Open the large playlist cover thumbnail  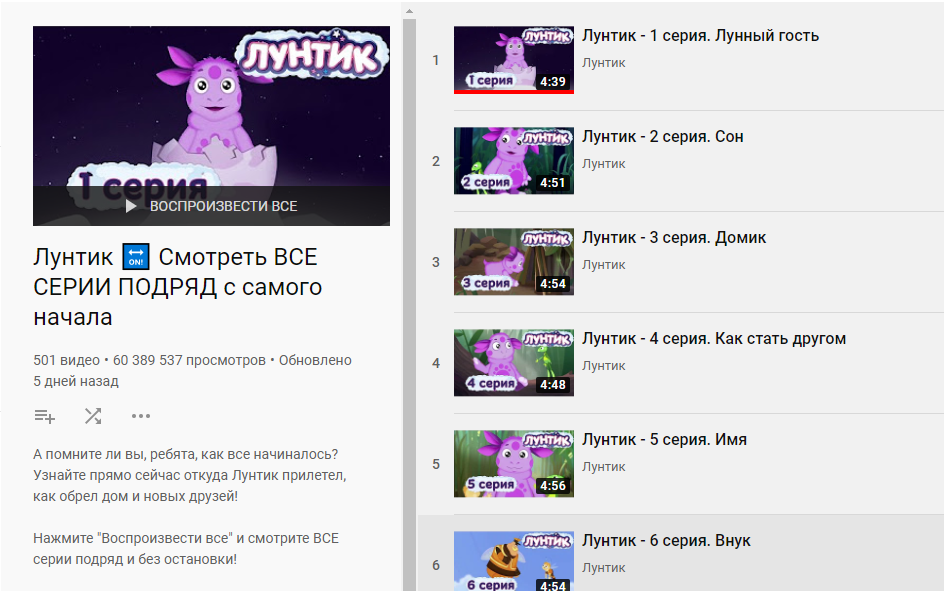click(x=211, y=126)
